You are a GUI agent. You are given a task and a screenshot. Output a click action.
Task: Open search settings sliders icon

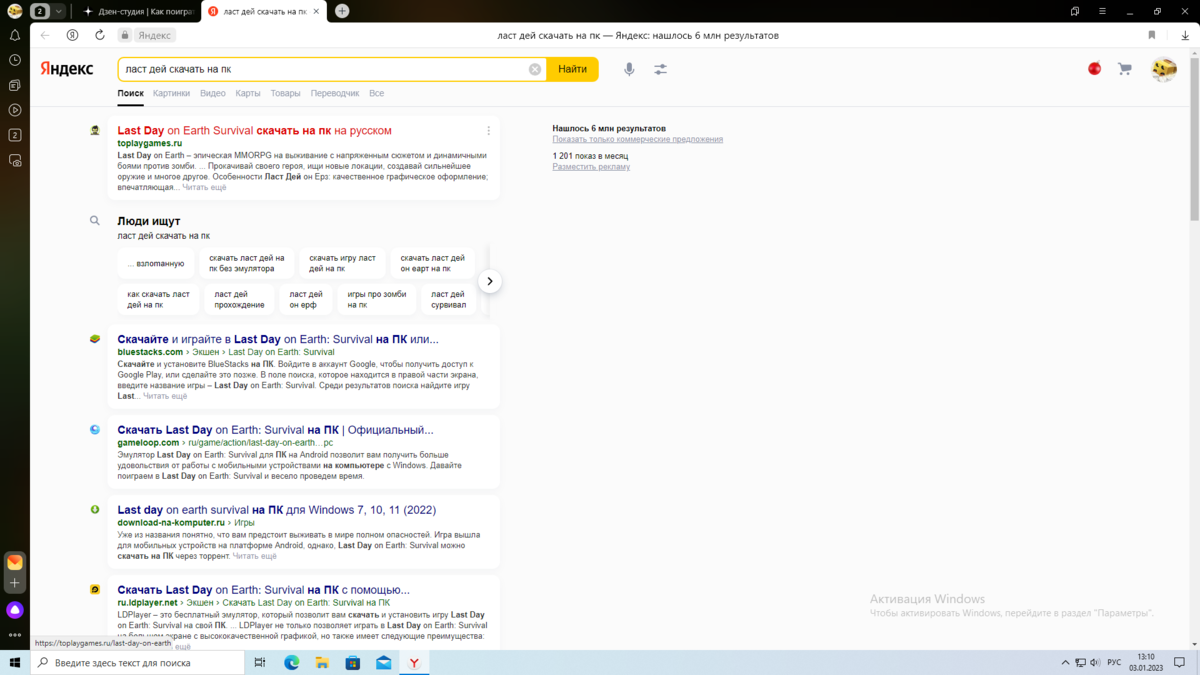coord(661,69)
